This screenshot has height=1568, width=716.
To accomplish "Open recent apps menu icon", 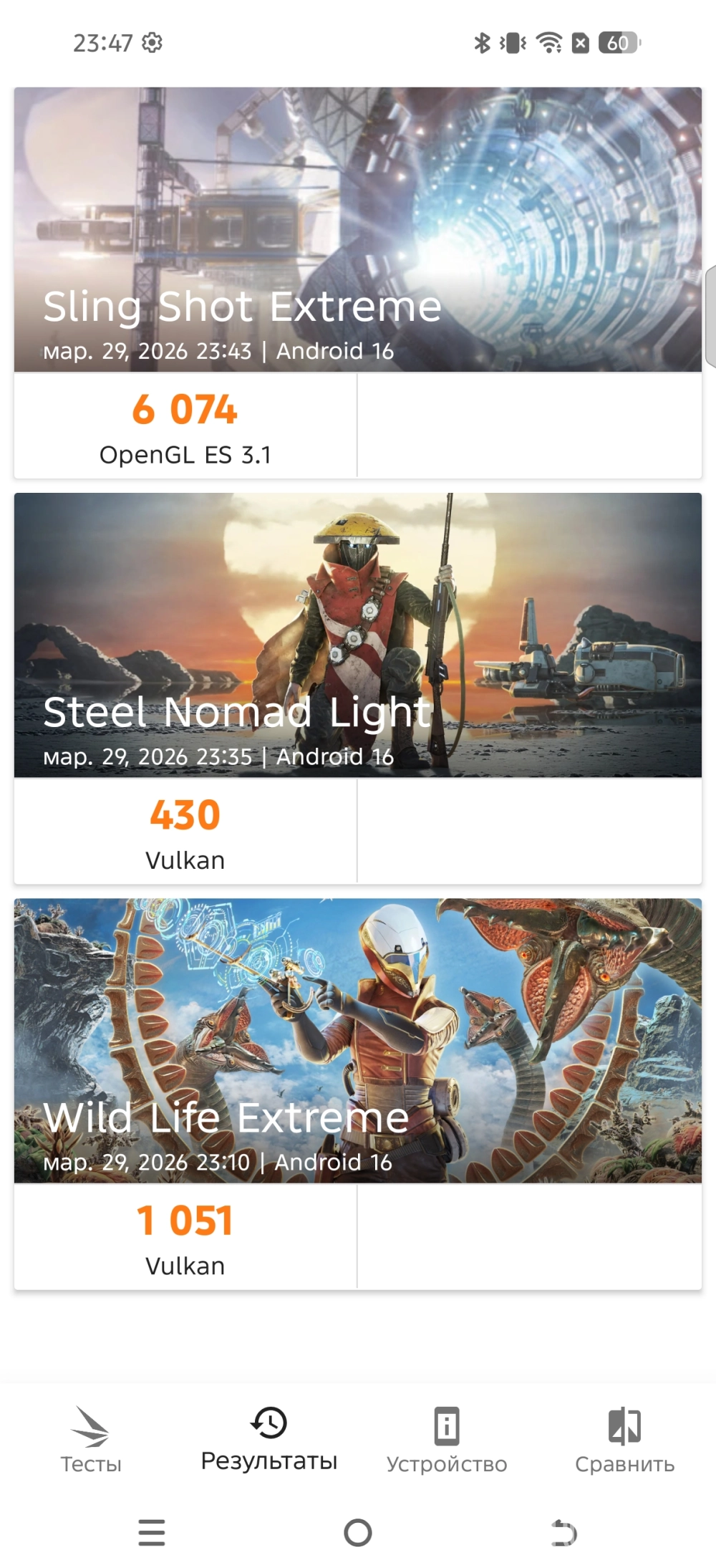I will click(x=152, y=1533).
